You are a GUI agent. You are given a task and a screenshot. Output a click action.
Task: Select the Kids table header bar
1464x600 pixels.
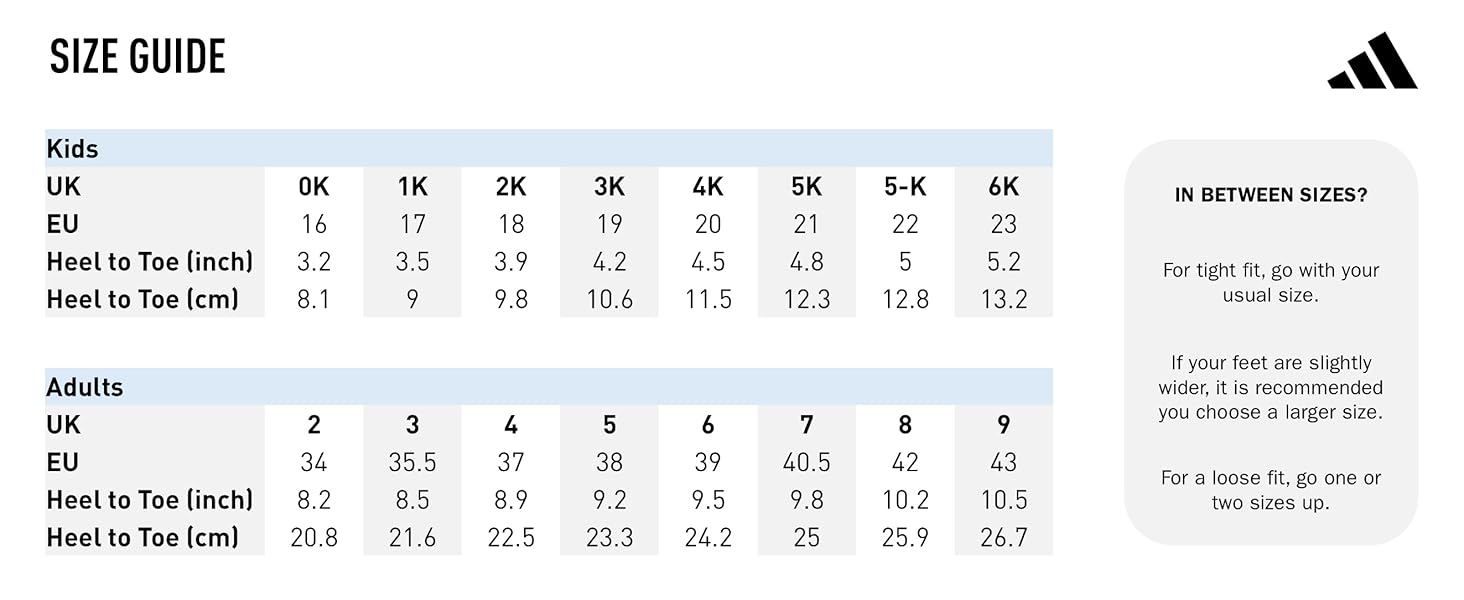549,148
